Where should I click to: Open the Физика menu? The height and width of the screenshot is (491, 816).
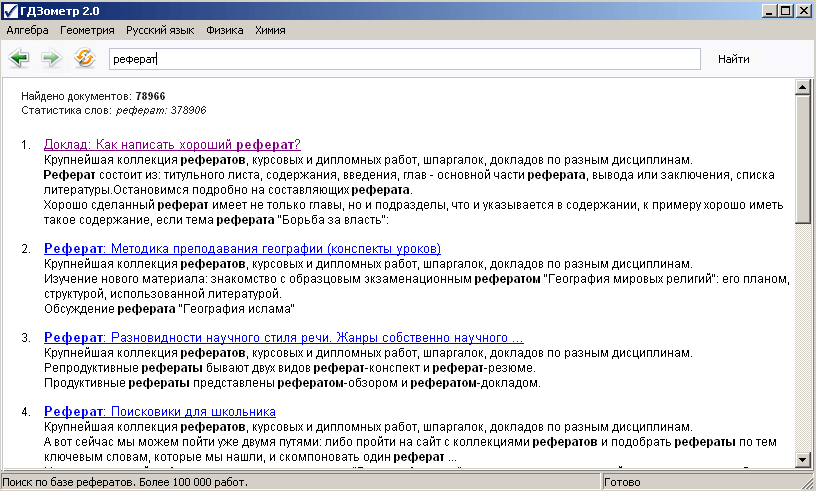(x=224, y=30)
